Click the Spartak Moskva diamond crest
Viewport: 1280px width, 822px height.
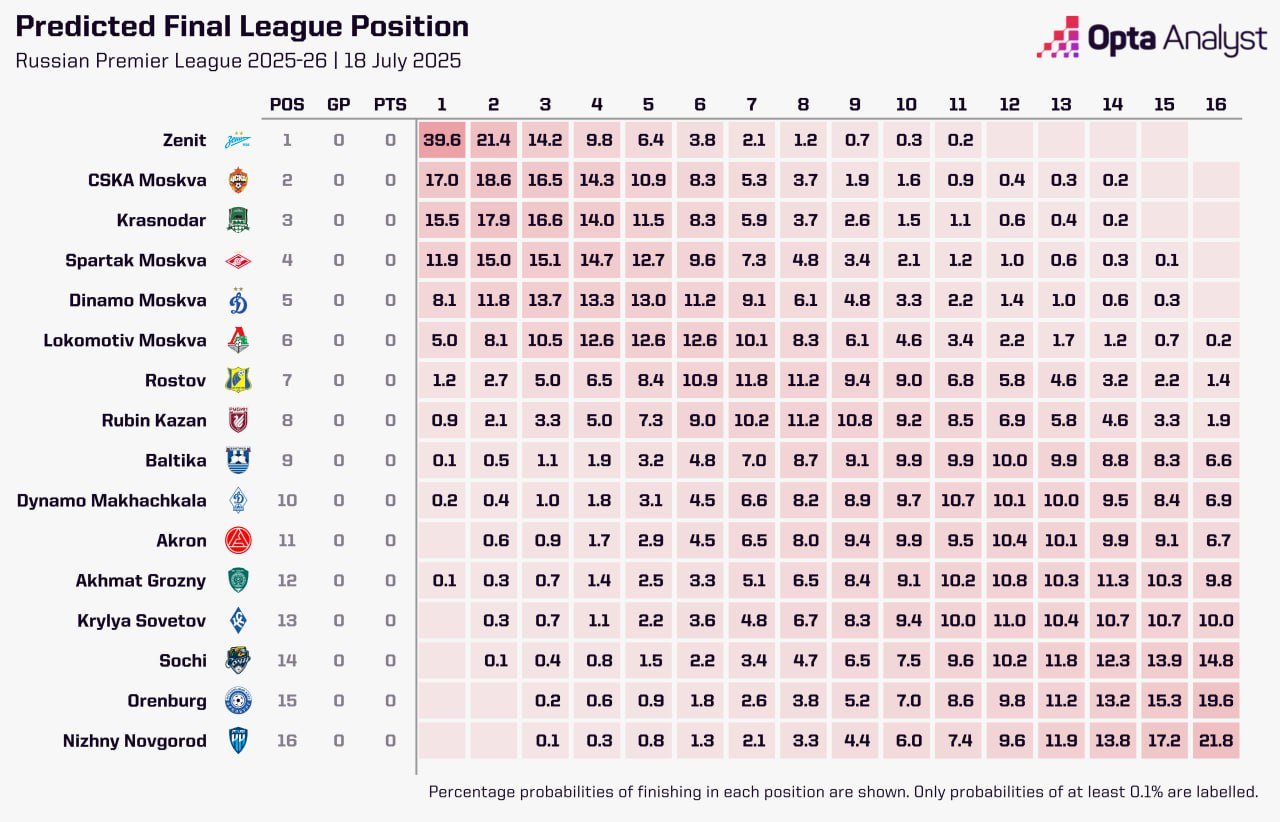tap(238, 261)
